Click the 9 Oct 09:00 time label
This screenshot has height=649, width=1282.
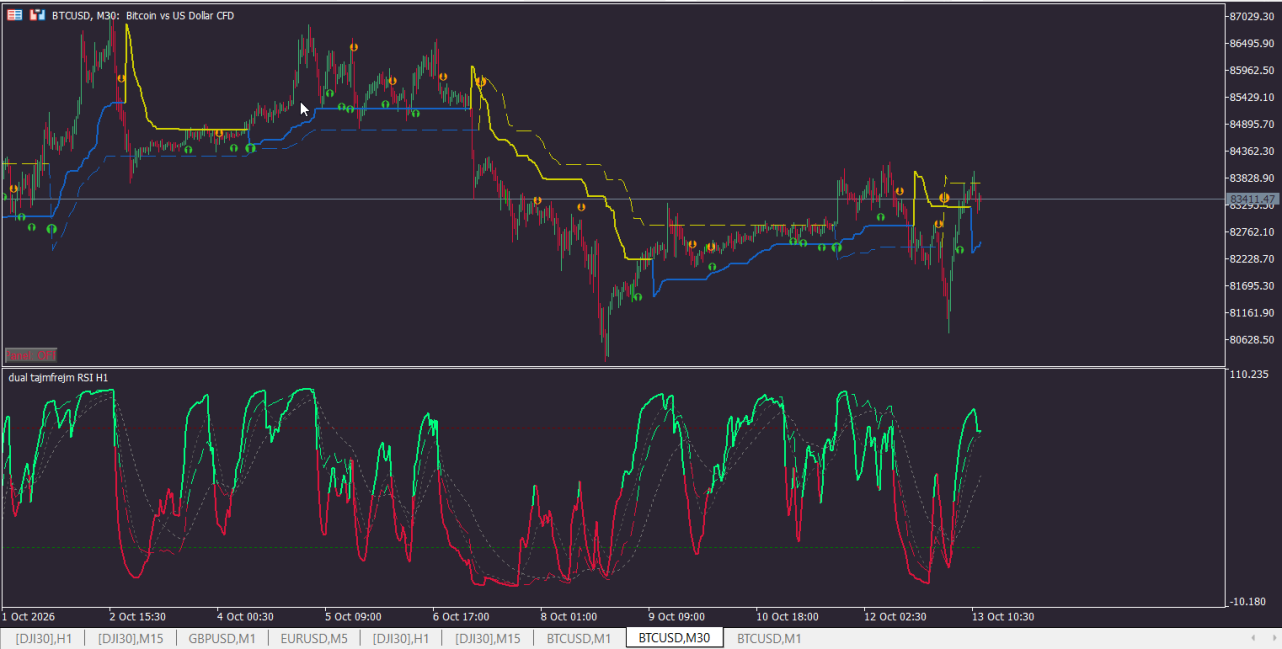pos(678,617)
